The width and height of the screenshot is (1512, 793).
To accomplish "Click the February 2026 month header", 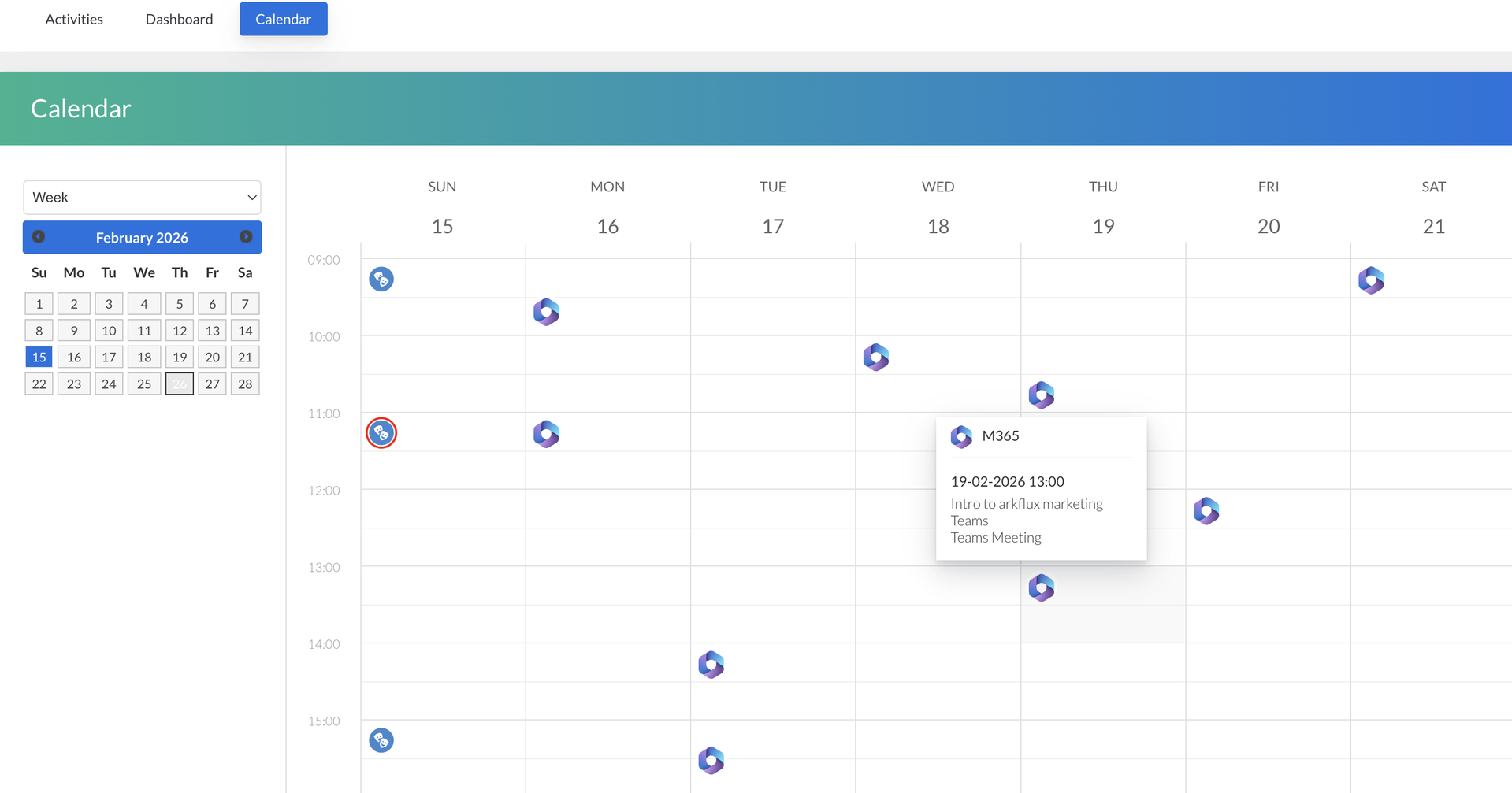I will pos(142,238).
